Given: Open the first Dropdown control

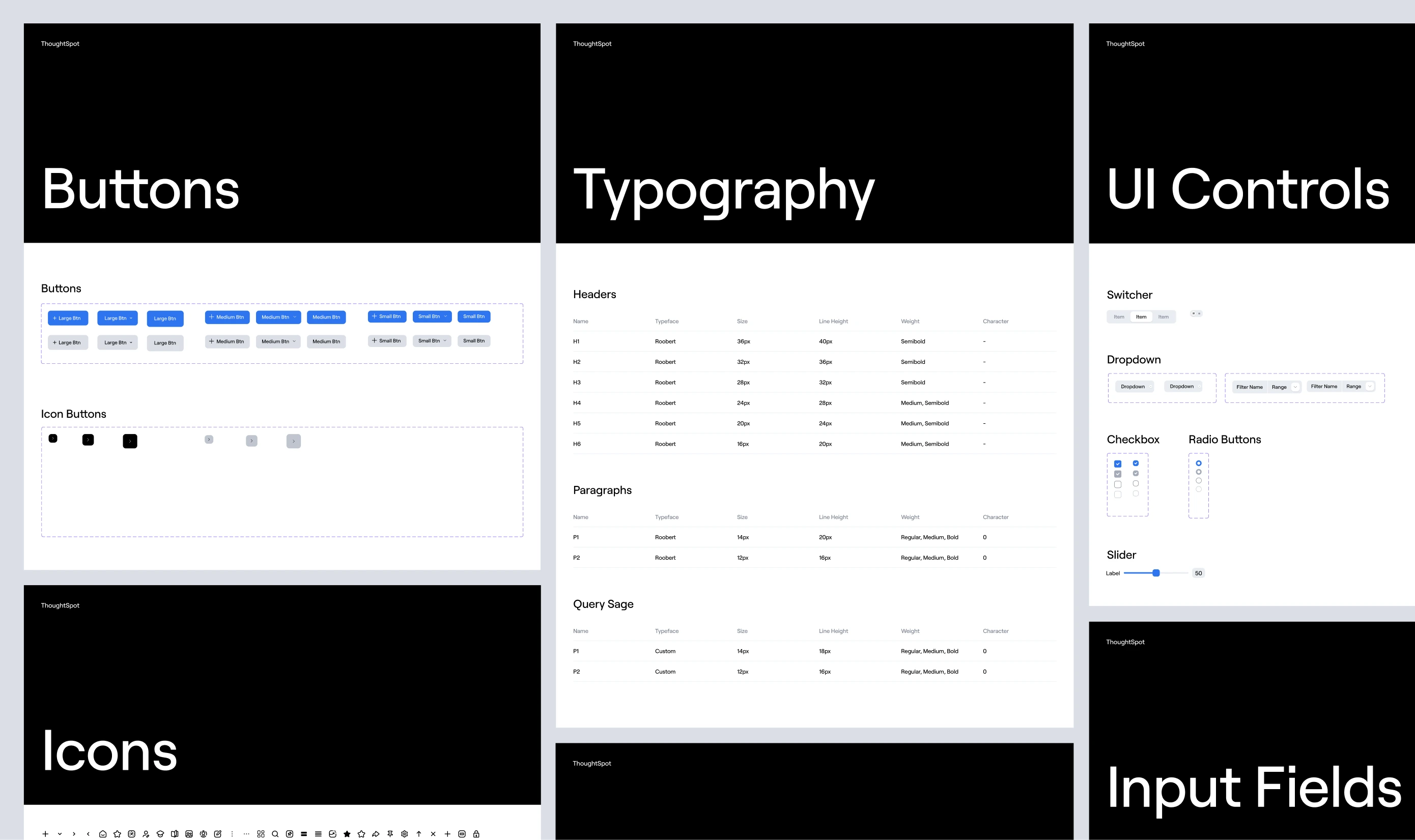Looking at the screenshot, I should point(1134,387).
